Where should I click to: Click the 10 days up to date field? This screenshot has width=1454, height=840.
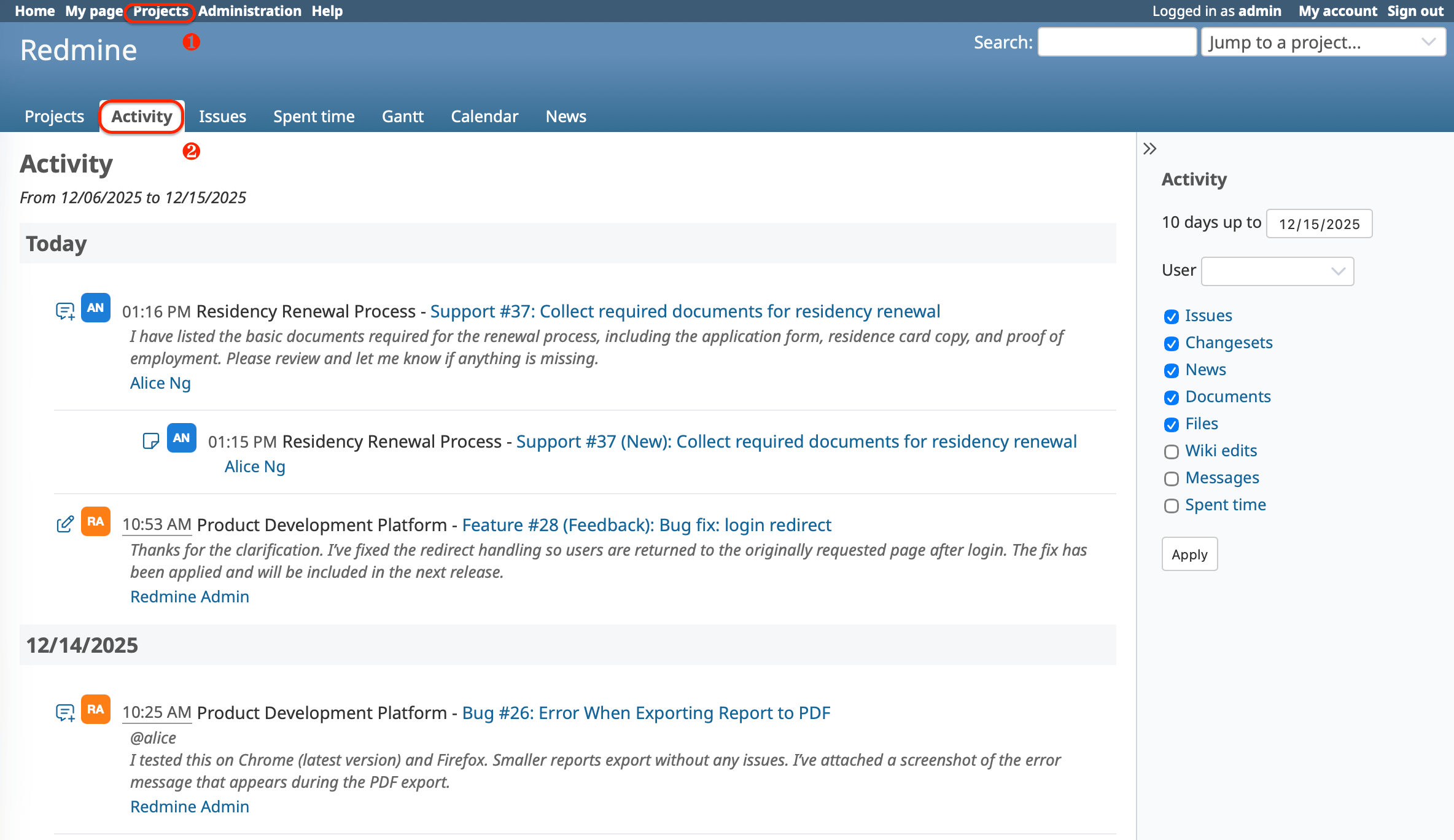(x=1318, y=224)
